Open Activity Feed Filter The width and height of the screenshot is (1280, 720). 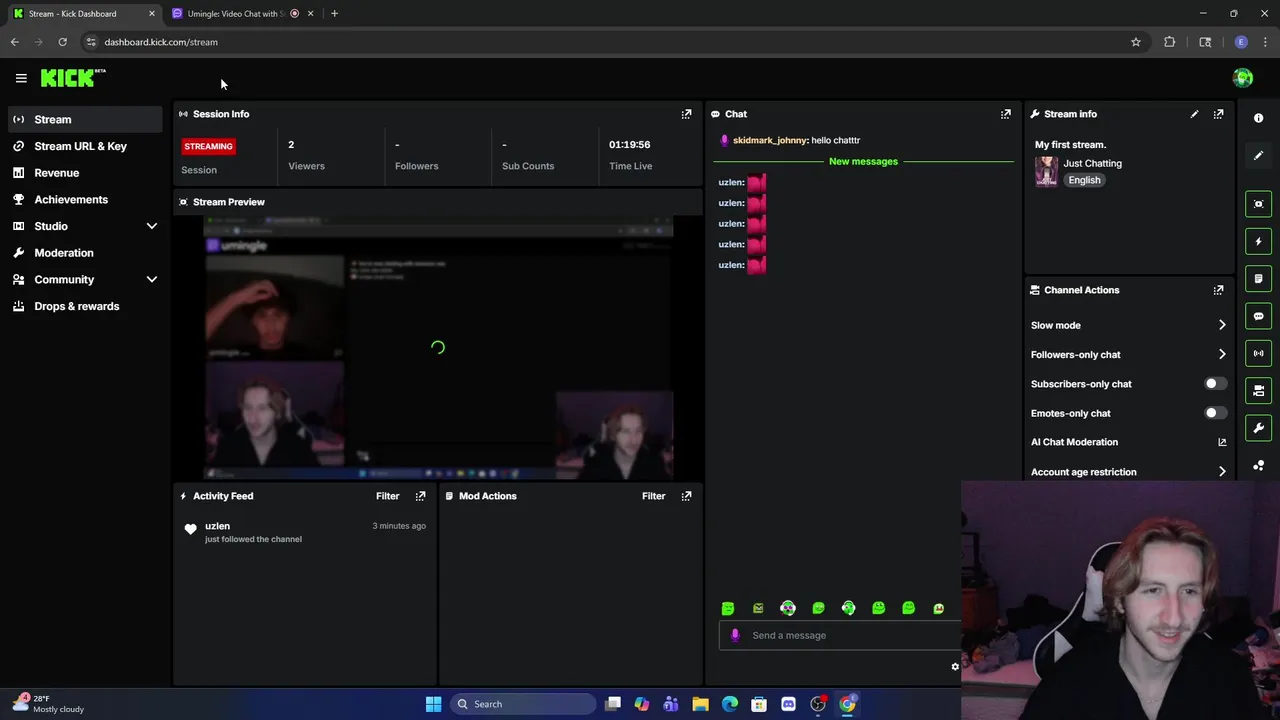coord(387,496)
